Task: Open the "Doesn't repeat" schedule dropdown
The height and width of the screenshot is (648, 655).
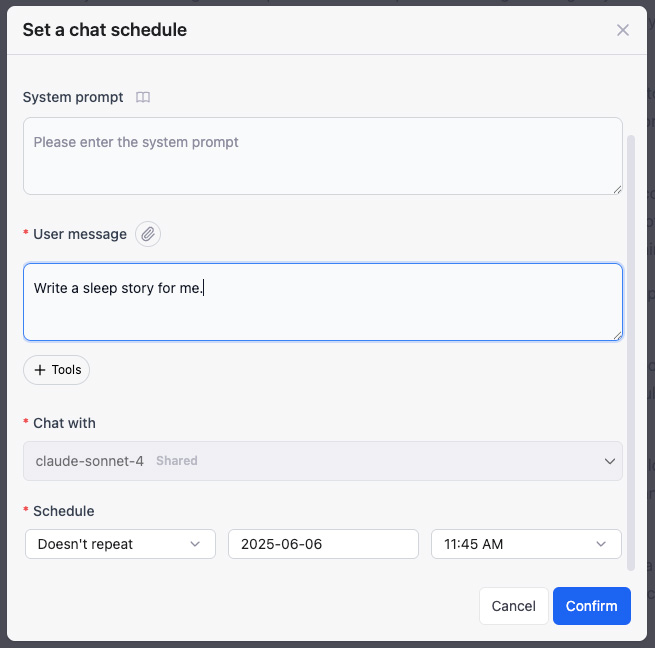Action: pos(120,544)
